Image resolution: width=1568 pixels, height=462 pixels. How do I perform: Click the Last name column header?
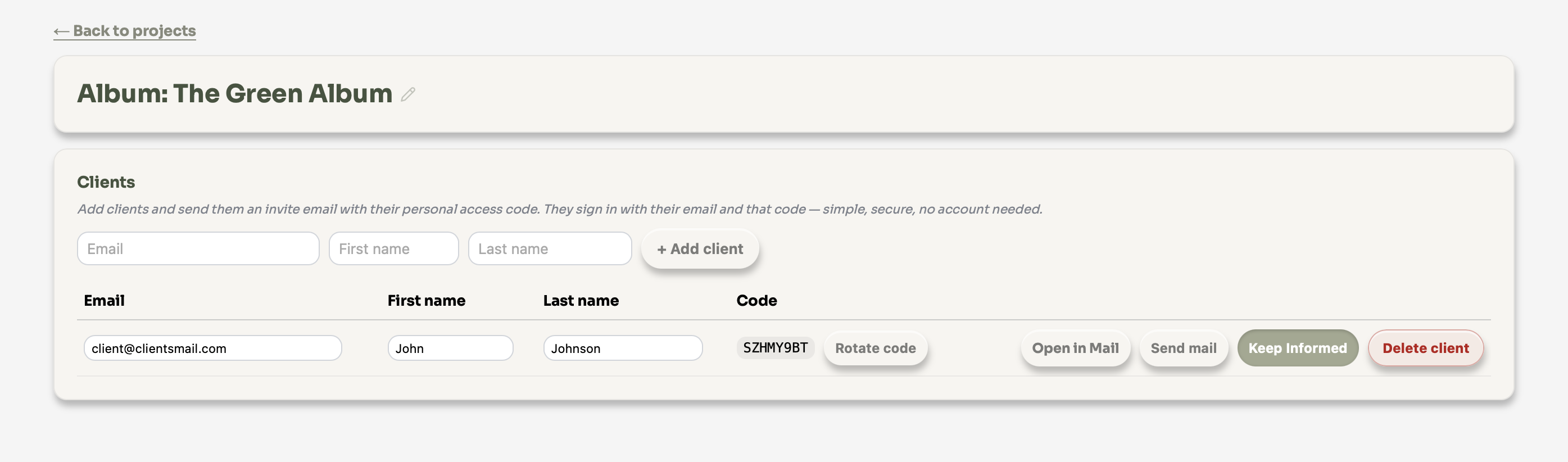pos(580,301)
